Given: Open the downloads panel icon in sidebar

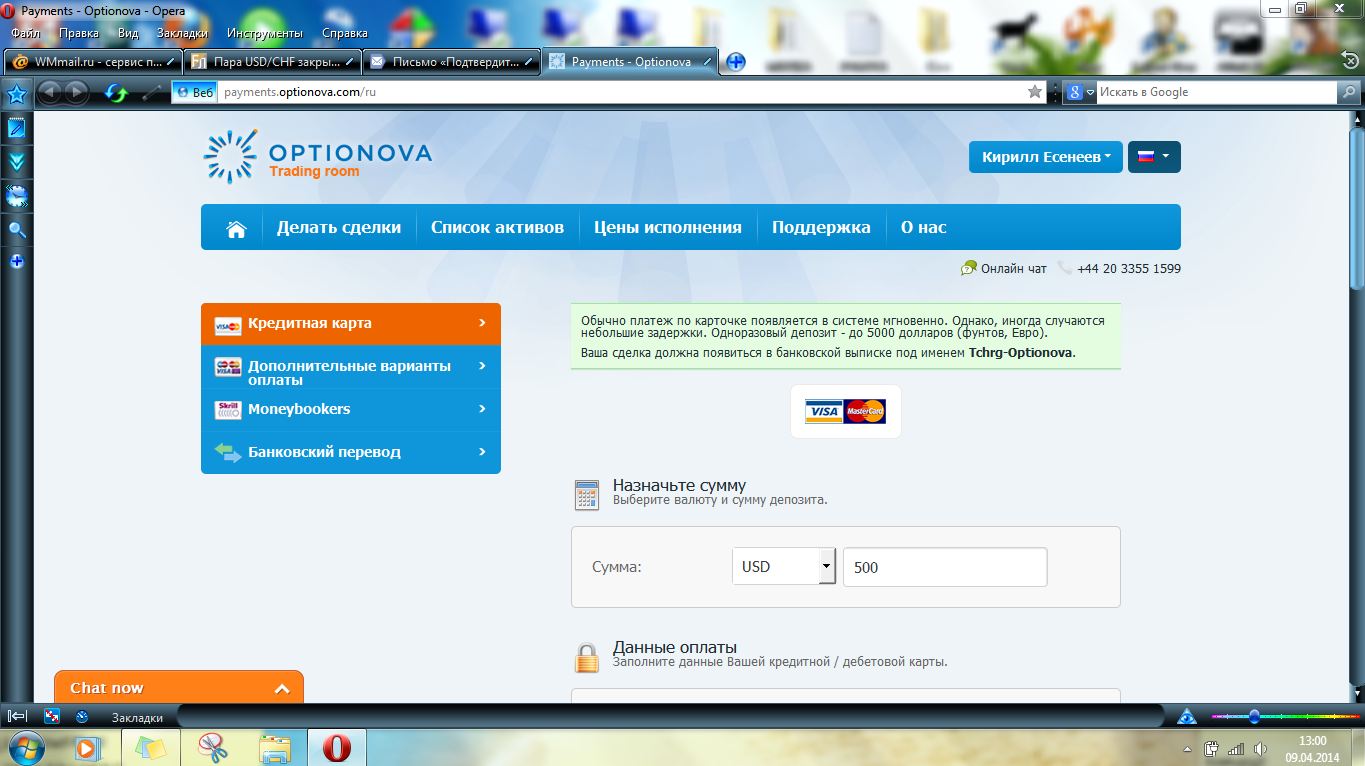Looking at the screenshot, I should 16,162.
